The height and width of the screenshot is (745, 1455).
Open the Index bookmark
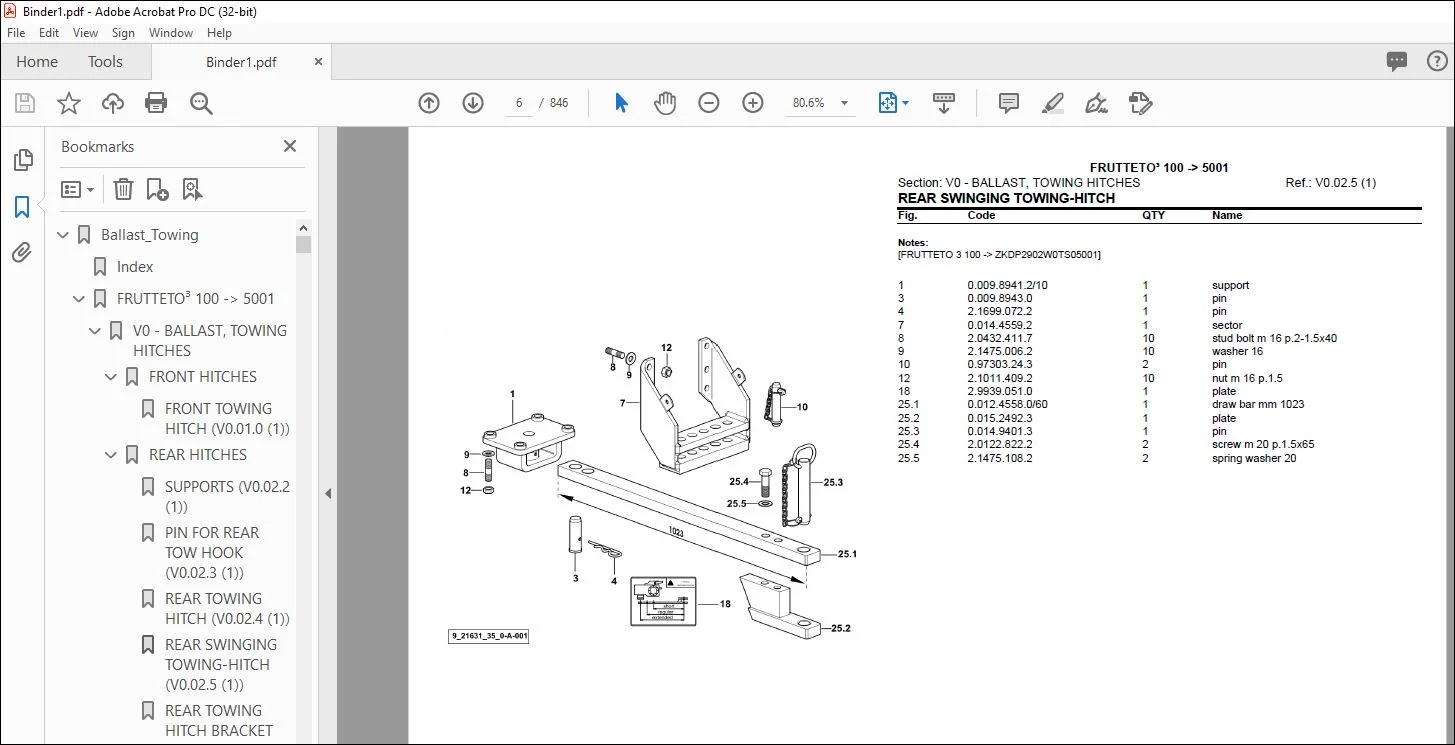coord(135,267)
